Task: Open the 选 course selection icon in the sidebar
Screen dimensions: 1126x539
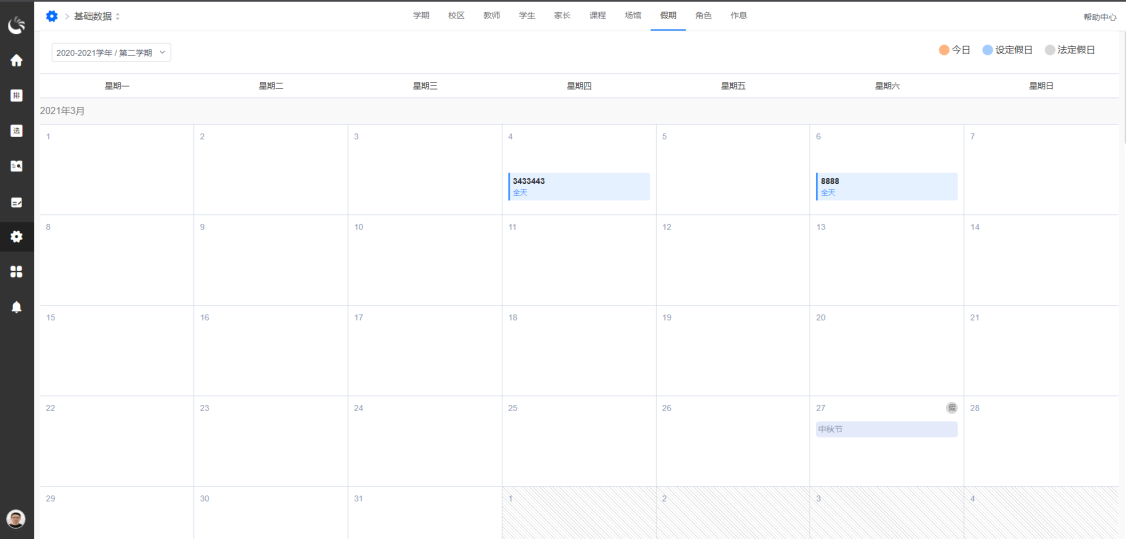Action: pos(16,131)
